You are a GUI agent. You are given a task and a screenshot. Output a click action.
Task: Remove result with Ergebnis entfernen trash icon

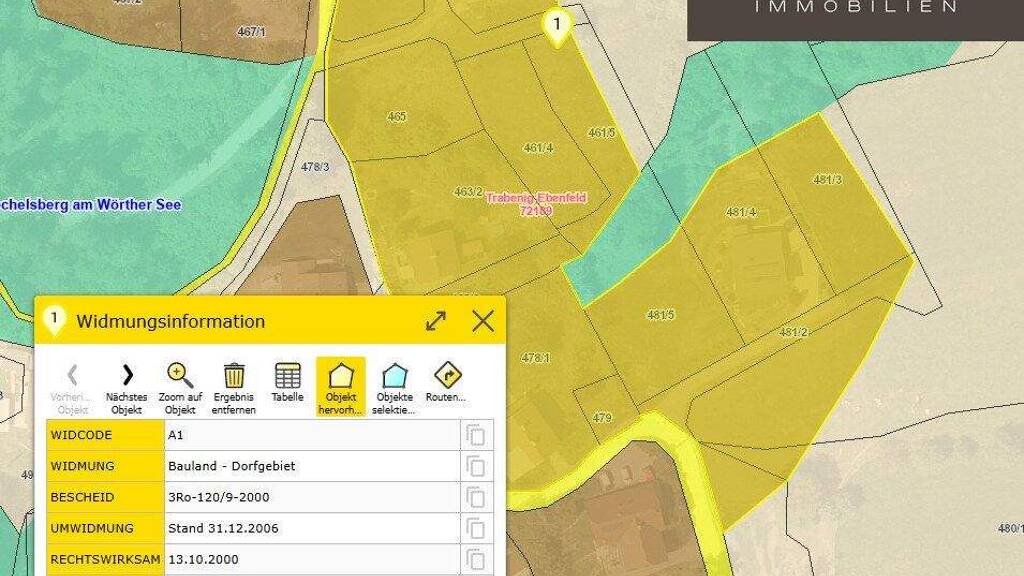point(234,376)
